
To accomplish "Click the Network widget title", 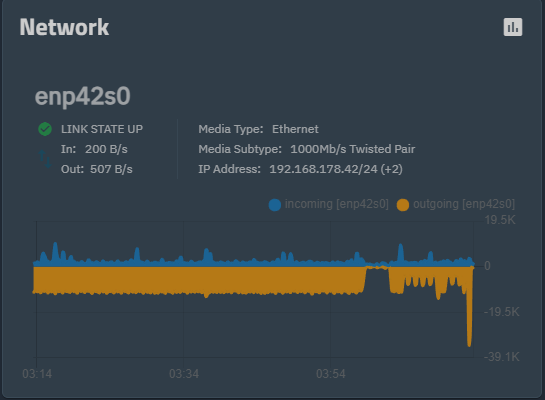I will pyautogui.click(x=64, y=27).
